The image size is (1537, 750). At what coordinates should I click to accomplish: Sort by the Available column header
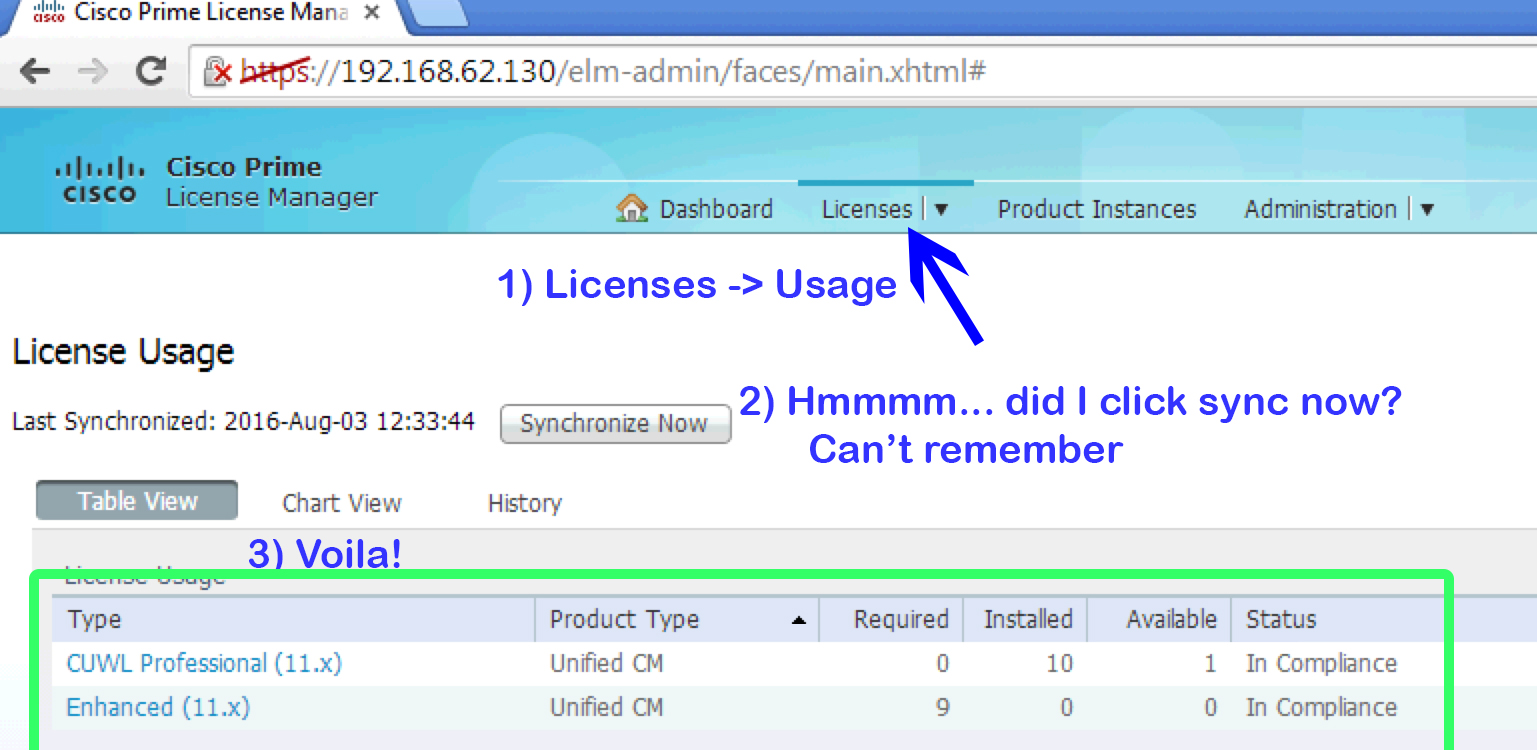click(1159, 620)
